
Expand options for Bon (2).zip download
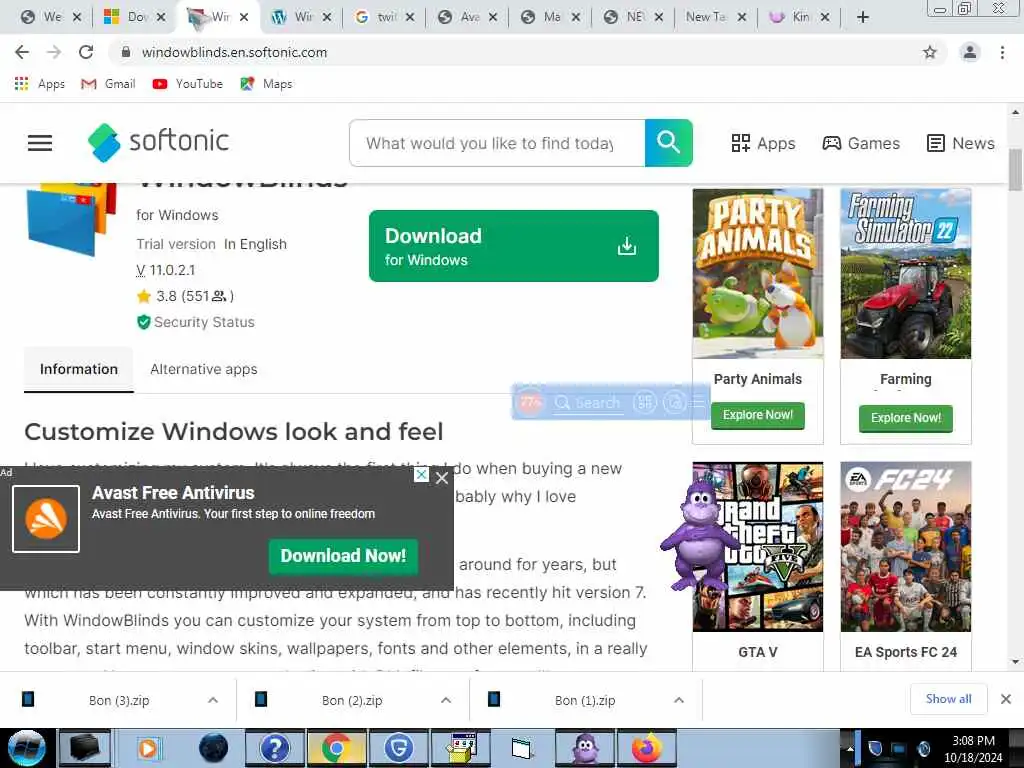(x=446, y=700)
